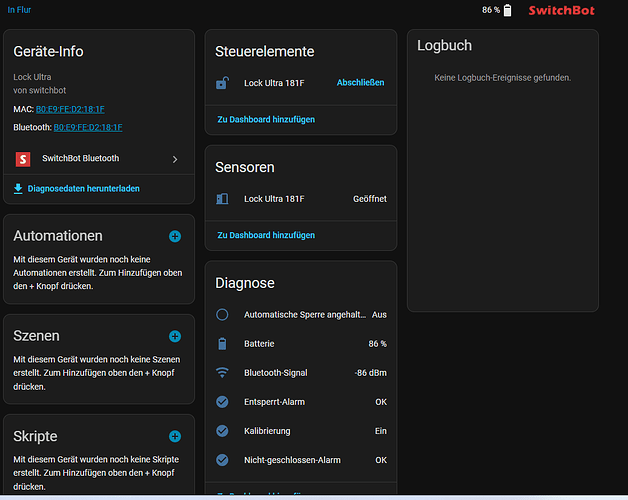Click the circle icon next to Automatische Sperre angehalten
Screen dimensions: 628x500
coord(222,315)
